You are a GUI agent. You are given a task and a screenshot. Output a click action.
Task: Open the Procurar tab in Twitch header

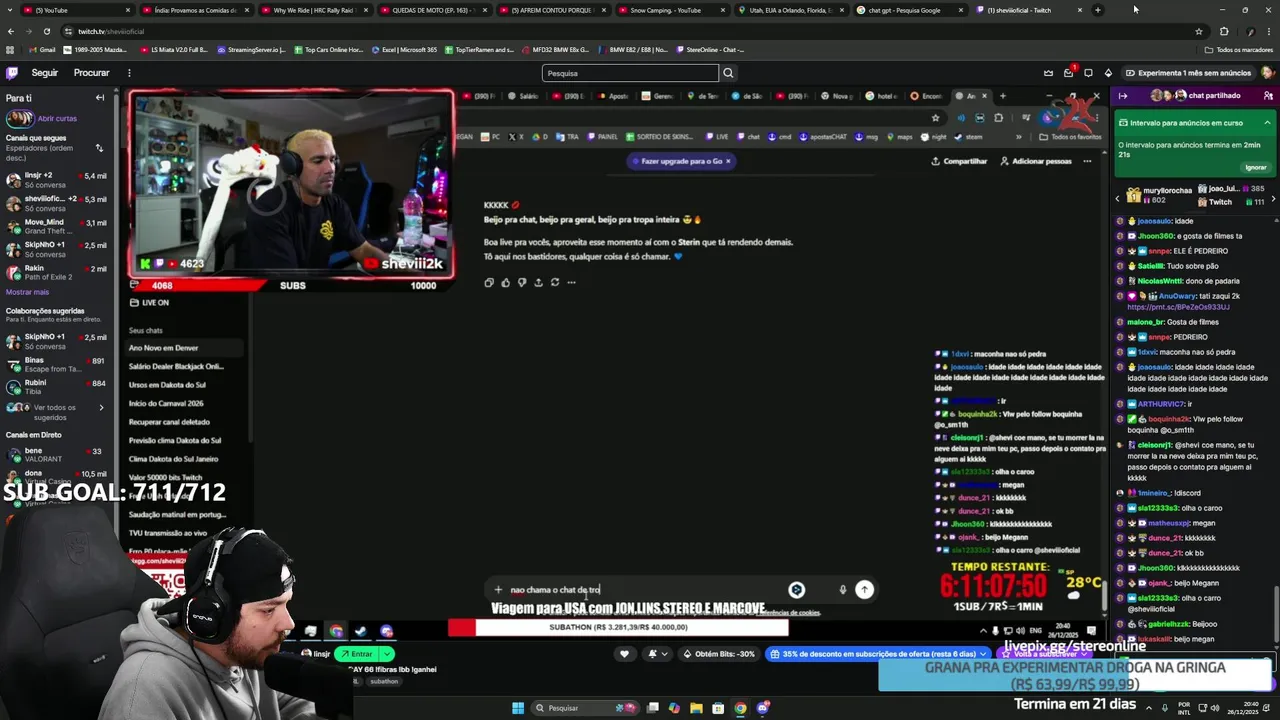pyautogui.click(x=91, y=73)
